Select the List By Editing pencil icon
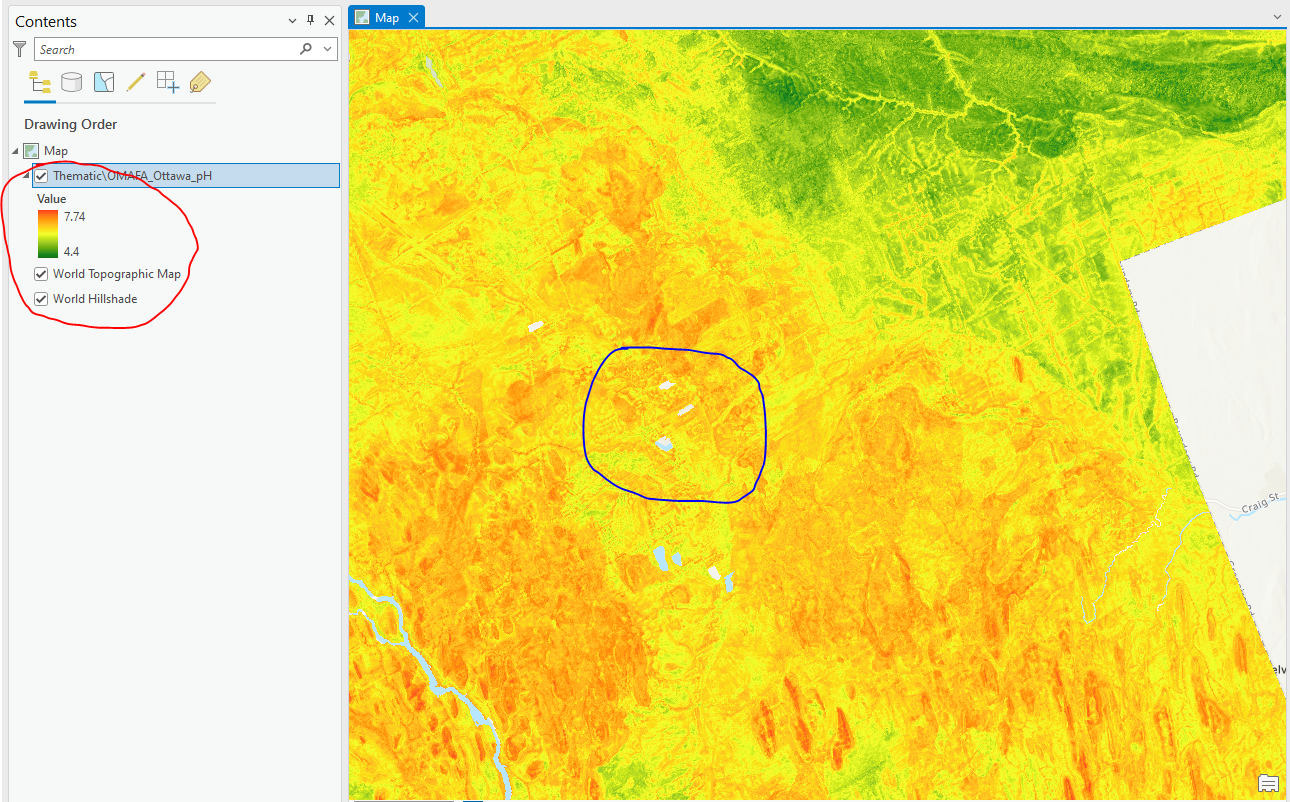 136,82
